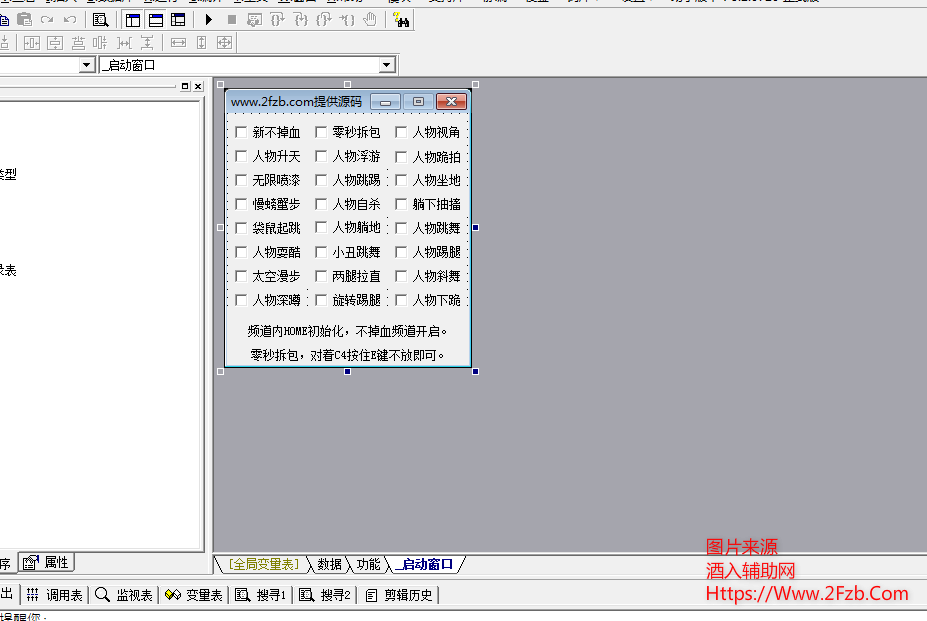This screenshot has width=927, height=621.
Task: Click the paste clipboard toolbar icon
Action: click(x=25, y=19)
